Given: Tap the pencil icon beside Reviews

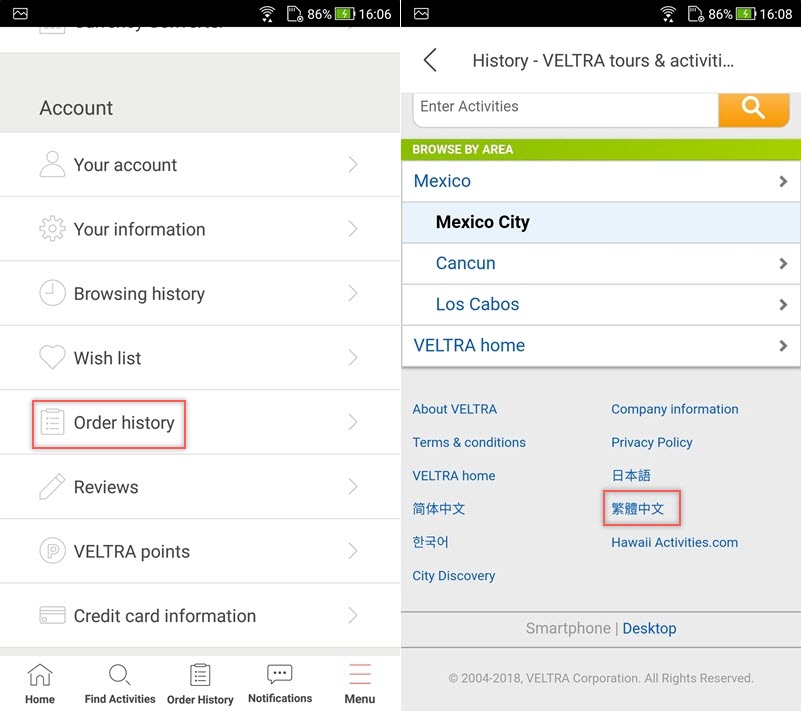Looking at the screenshot, I should [x=52, y=486].
